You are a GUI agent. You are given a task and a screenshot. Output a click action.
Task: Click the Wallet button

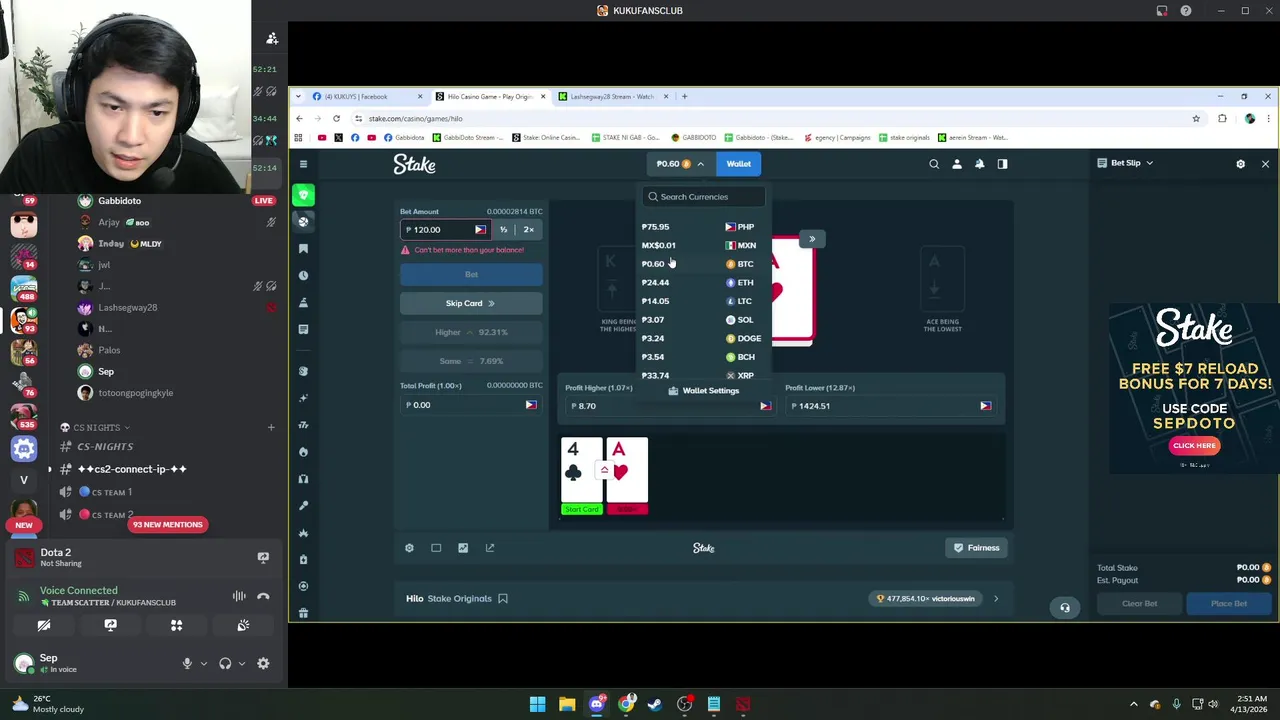pyautogui.click(x=738, y=164)
